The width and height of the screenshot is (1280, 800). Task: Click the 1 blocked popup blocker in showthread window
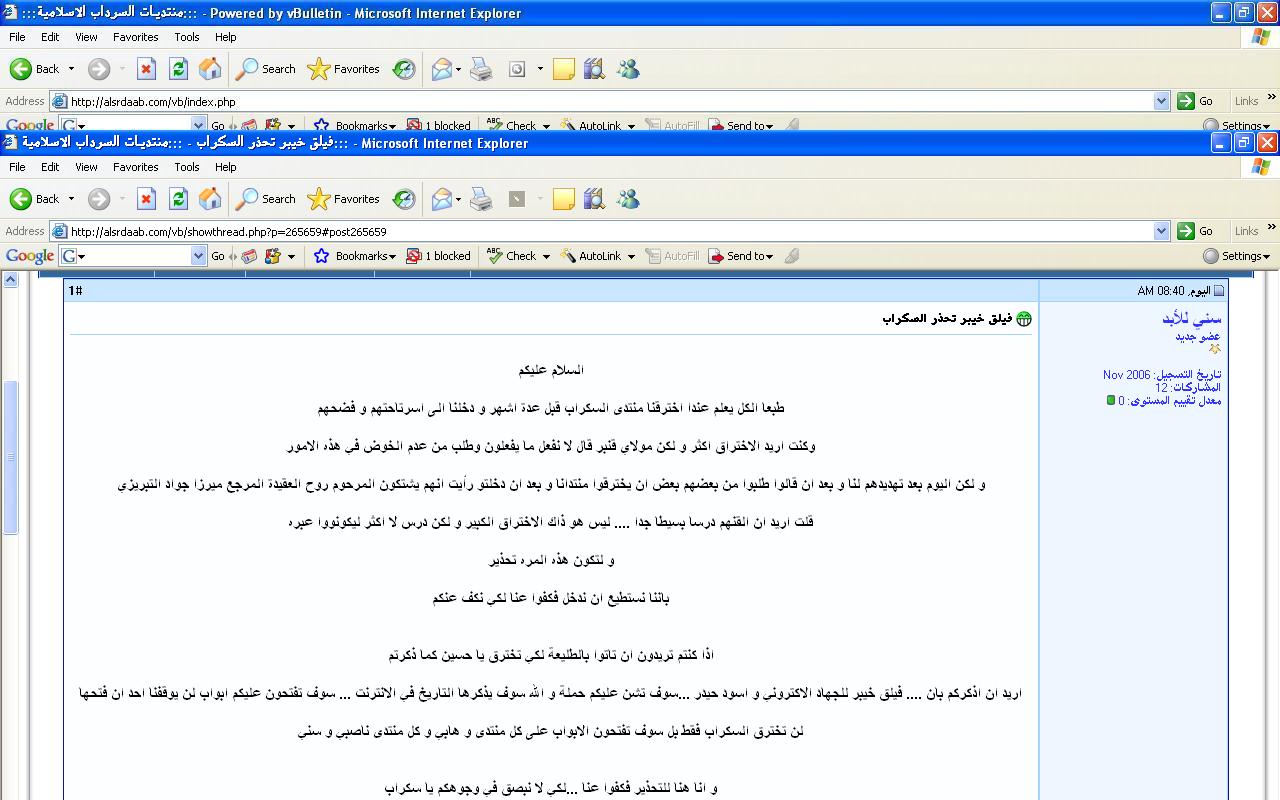[x=438, y=256]
